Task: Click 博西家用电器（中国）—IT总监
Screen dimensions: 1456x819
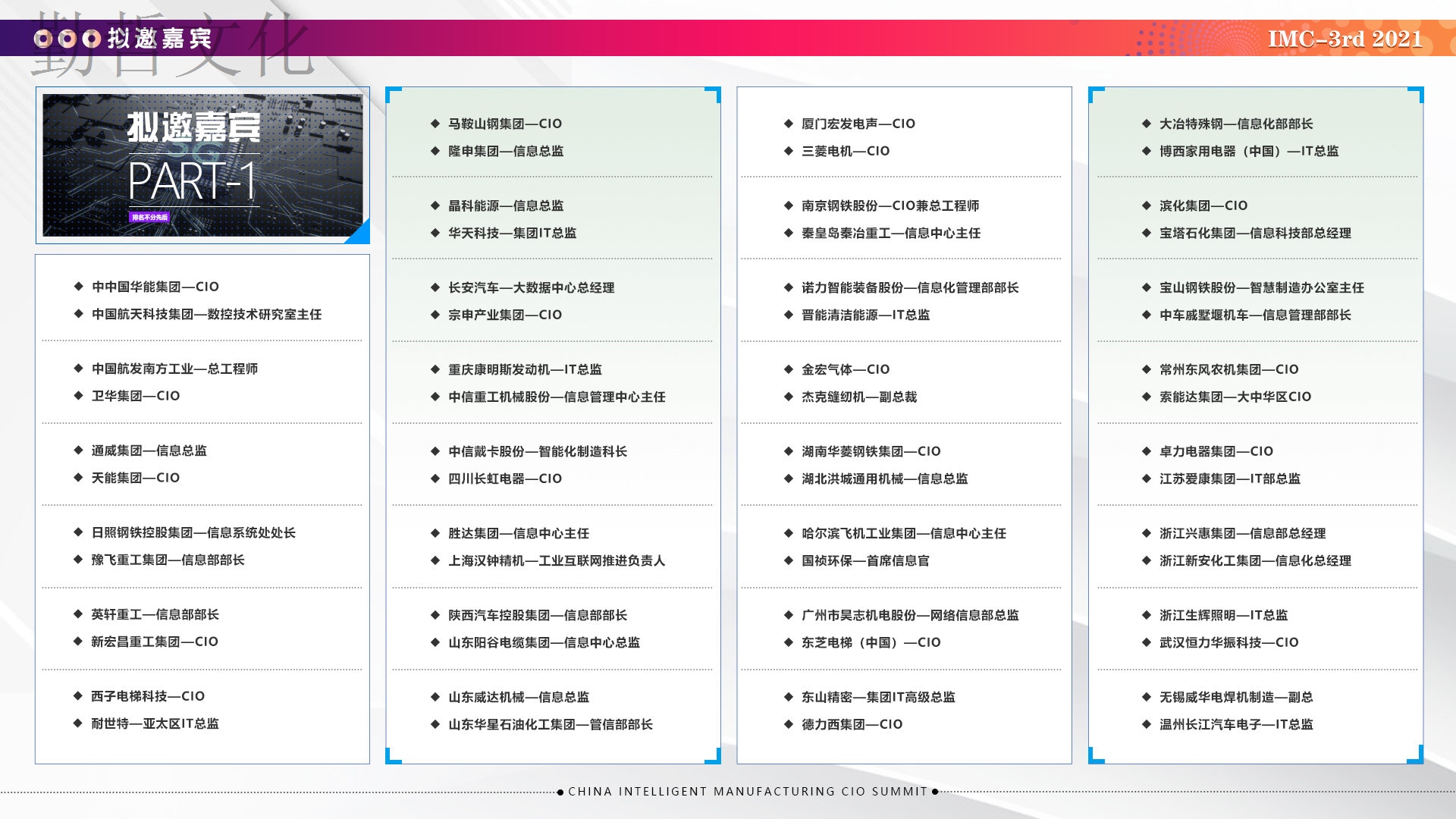Action: click(1249, 151)
